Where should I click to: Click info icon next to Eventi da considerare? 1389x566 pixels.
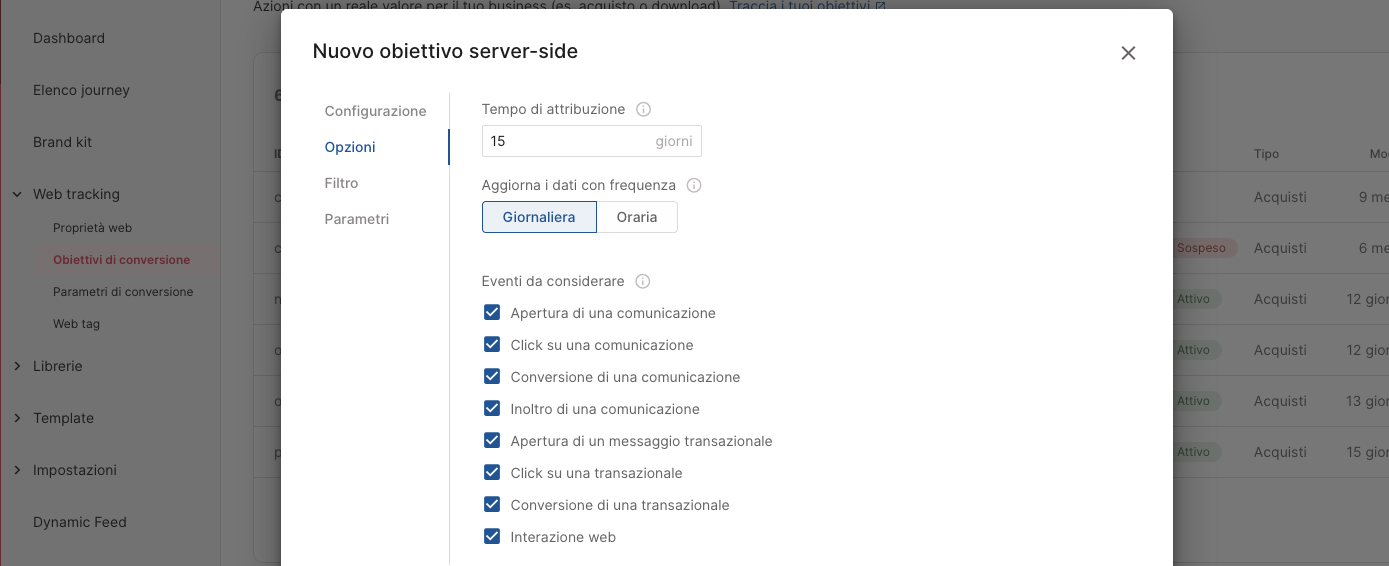pos(643,281)
